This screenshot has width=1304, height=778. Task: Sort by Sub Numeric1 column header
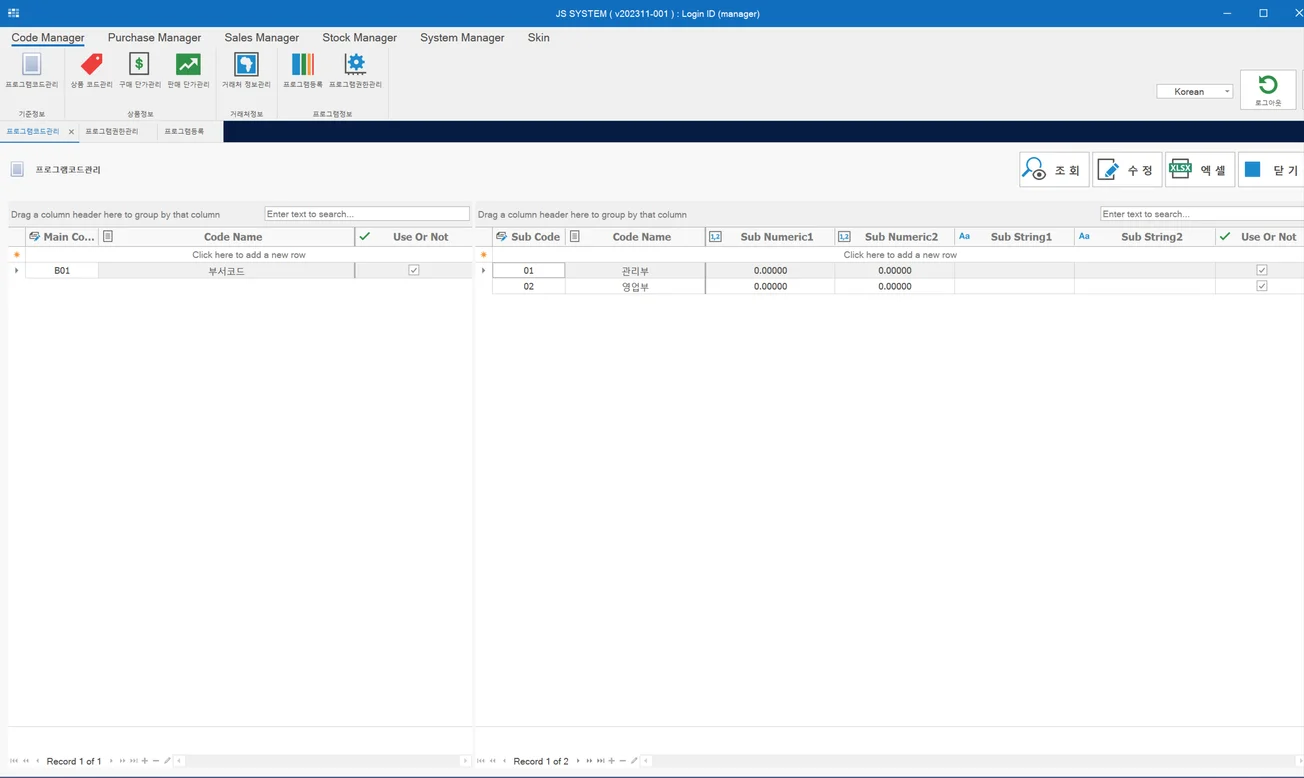pos(770,237)
